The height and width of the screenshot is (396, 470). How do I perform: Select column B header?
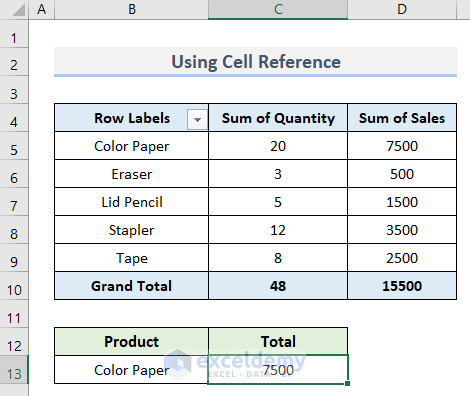pyautogui.click(x=132, y=9)
